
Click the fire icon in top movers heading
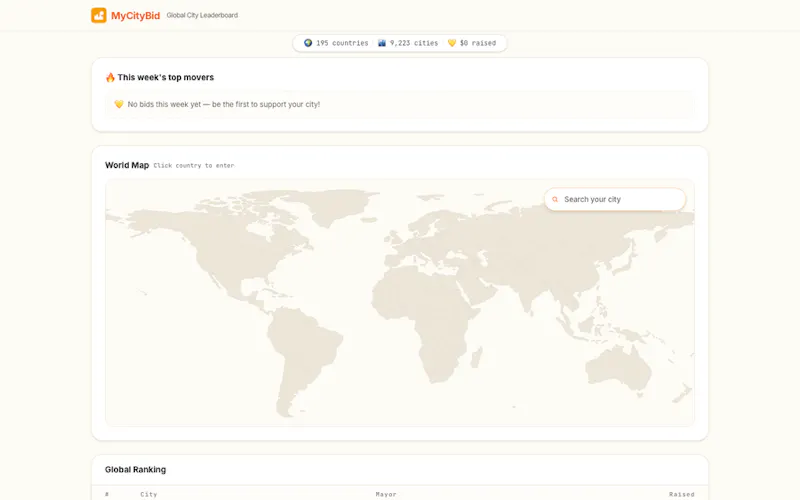tap(110, 77)
